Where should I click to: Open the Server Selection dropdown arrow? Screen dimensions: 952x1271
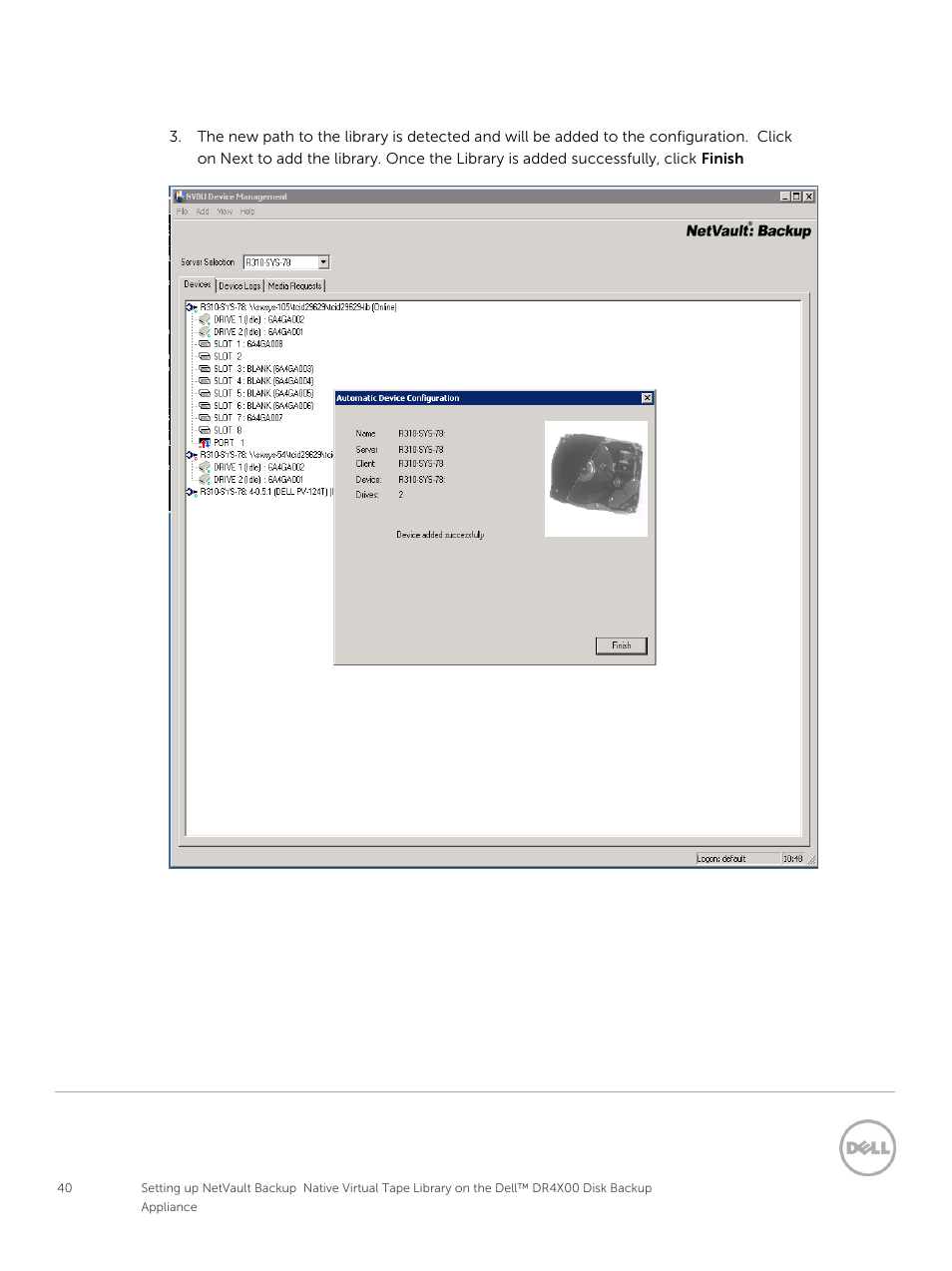323,262
